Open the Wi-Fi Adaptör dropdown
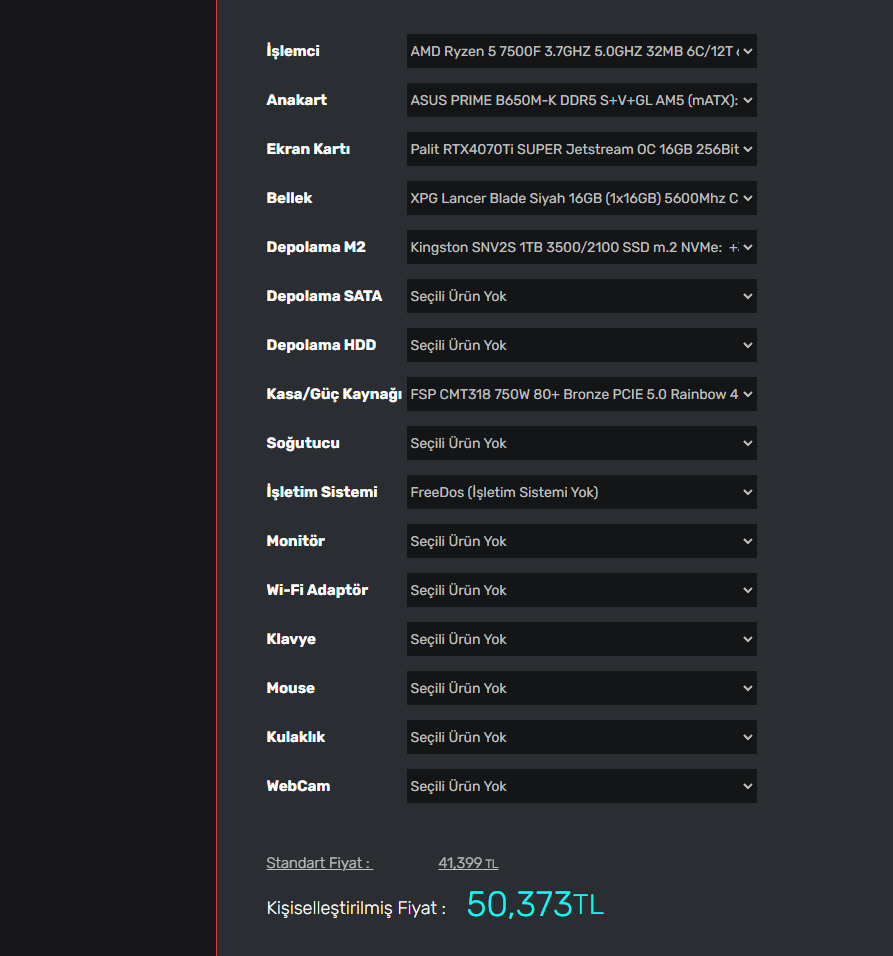Image resolution: width=893 pixels, height=956 pixels. coord(582,590)
